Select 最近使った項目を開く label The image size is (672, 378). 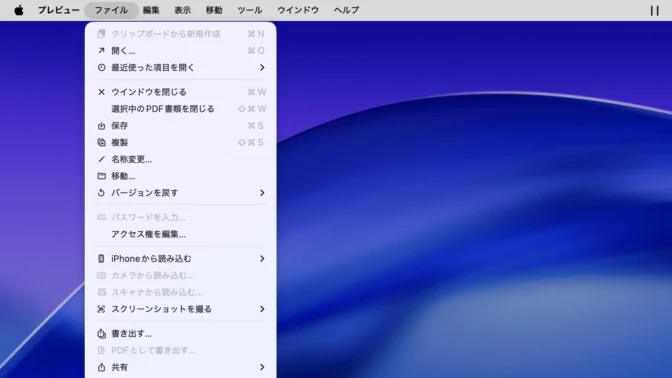153,67
